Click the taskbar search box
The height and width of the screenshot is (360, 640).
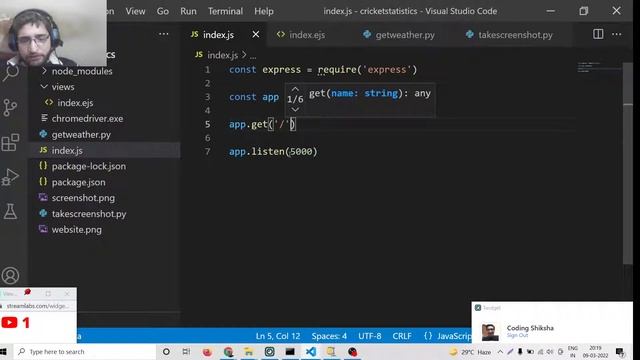click(85, 351)
